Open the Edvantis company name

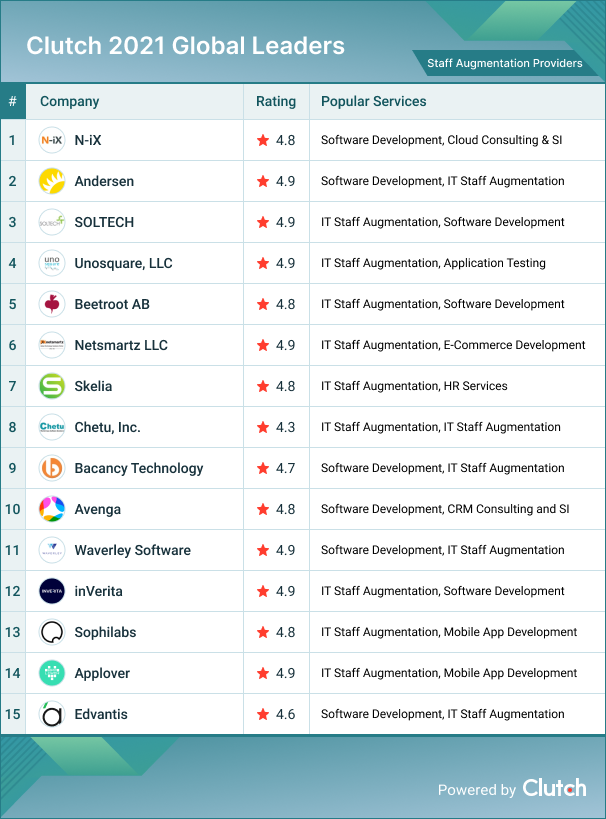[x=101, y=714]
